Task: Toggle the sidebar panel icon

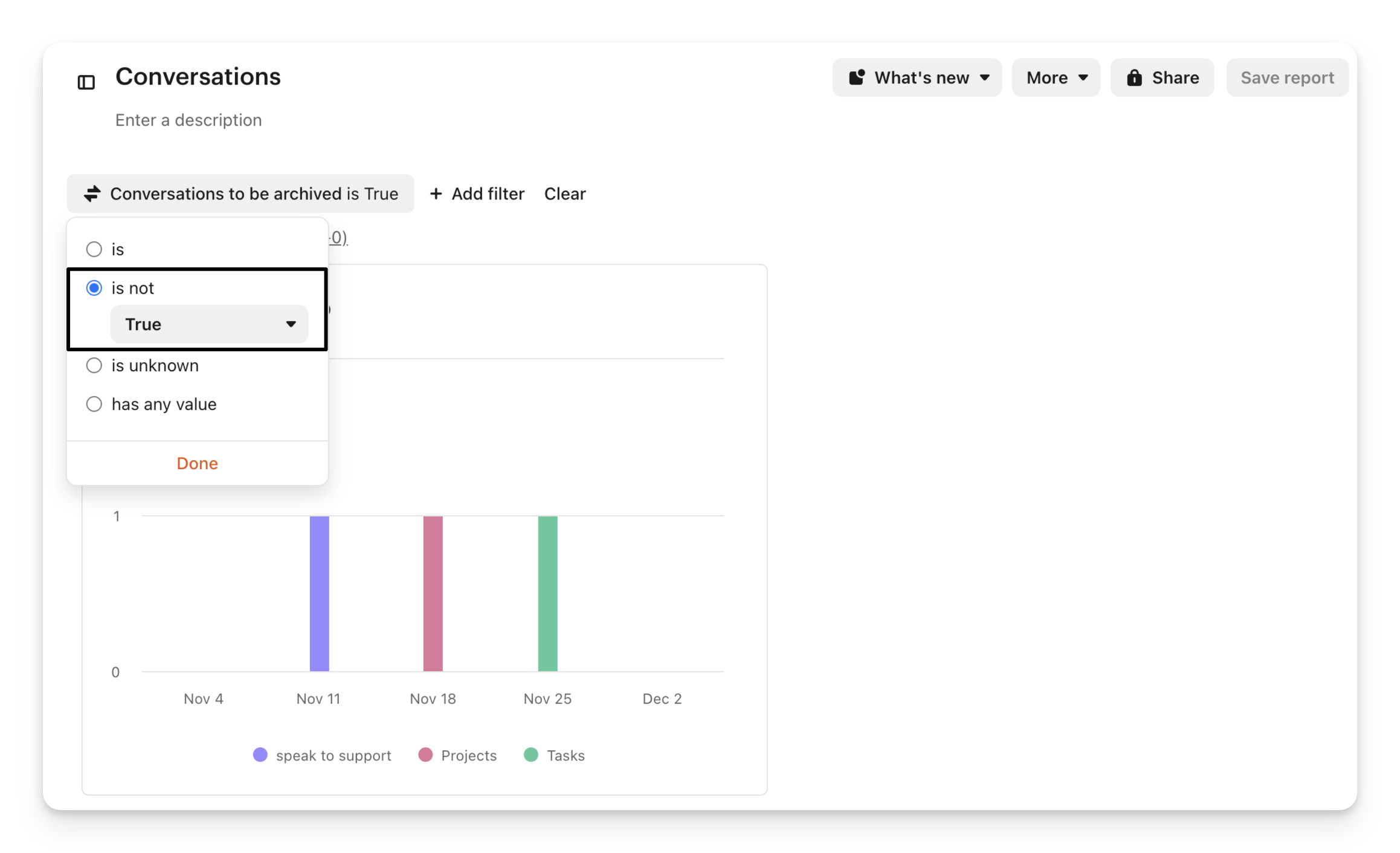Action: pyautogui.click(x=86, y=82)
